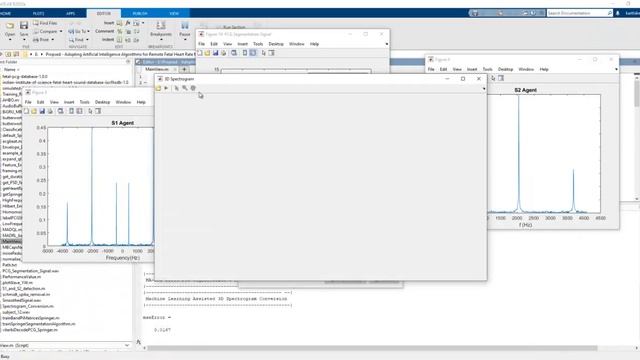Open the Find dropdown in the Navigate group

[78, 40]
